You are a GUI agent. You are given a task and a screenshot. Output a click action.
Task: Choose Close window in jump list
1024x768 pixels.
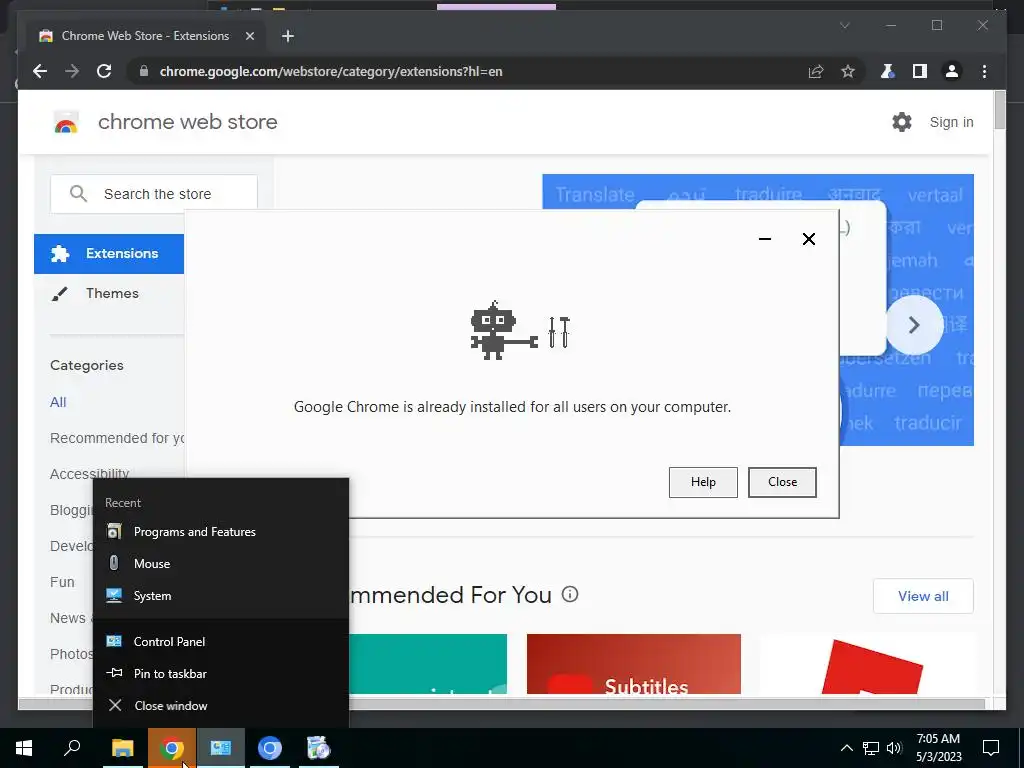pyautogui.click(x=221, y=705)
